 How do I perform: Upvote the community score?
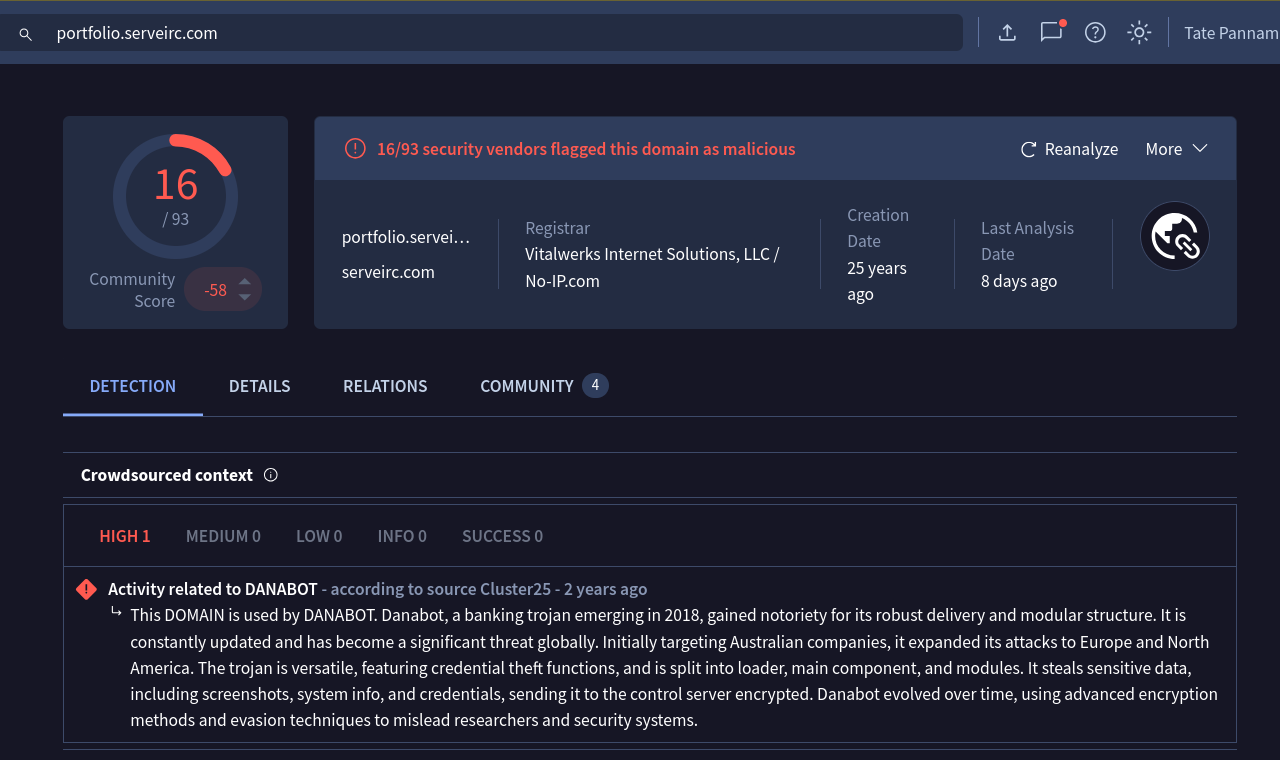click(x=244, y=281)
